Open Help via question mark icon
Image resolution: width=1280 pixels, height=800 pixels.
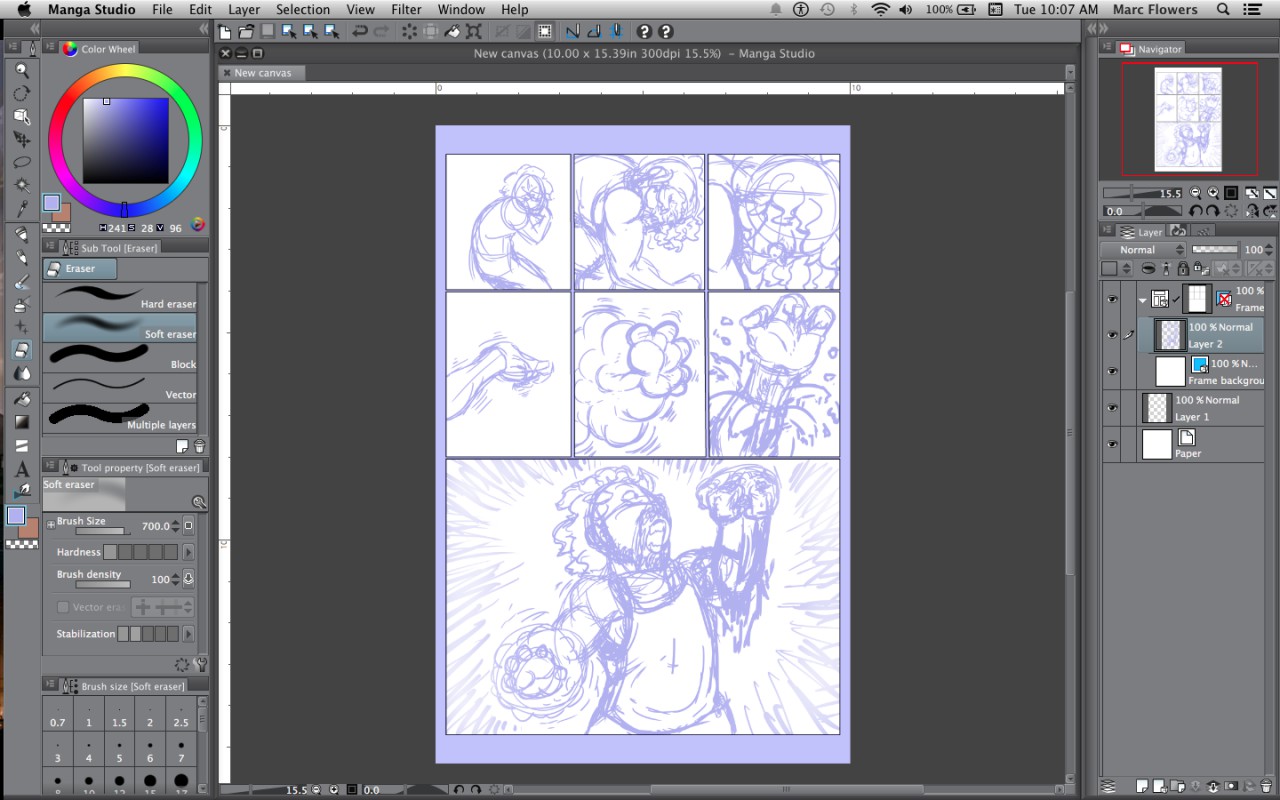tap(645, 32)
